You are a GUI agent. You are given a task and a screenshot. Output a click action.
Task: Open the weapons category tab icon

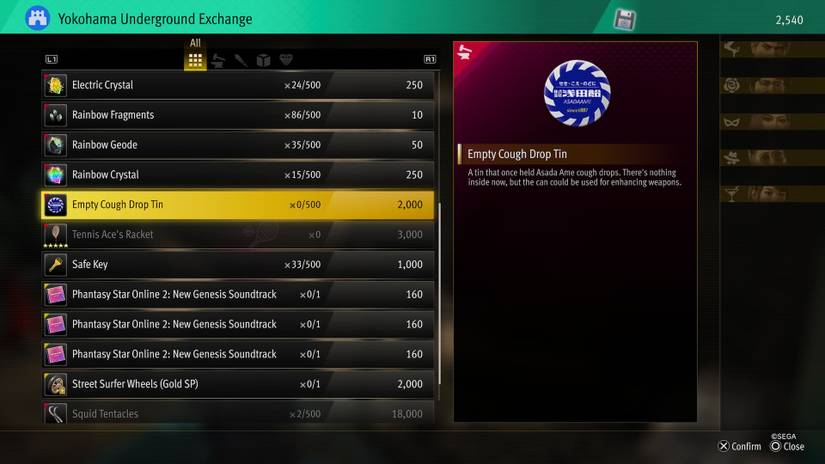click(241, 60)
